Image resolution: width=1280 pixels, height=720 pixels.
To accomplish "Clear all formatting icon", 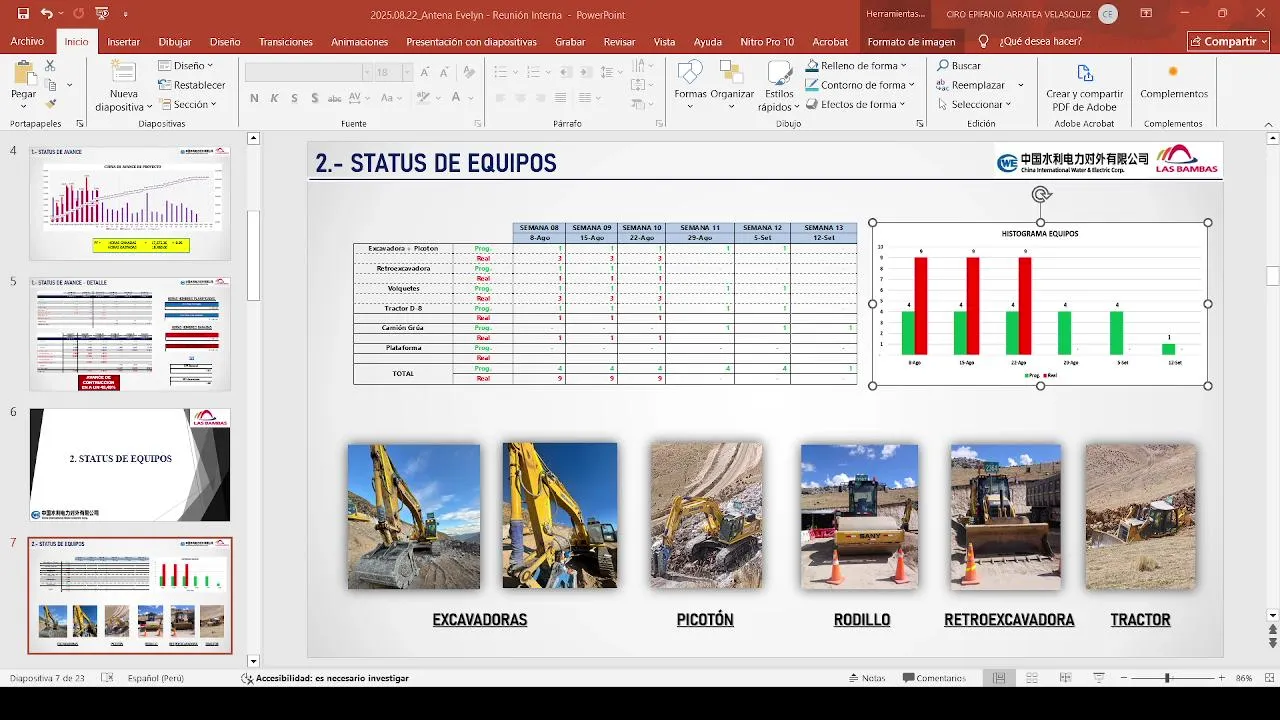I will click(x=468, y=72).
